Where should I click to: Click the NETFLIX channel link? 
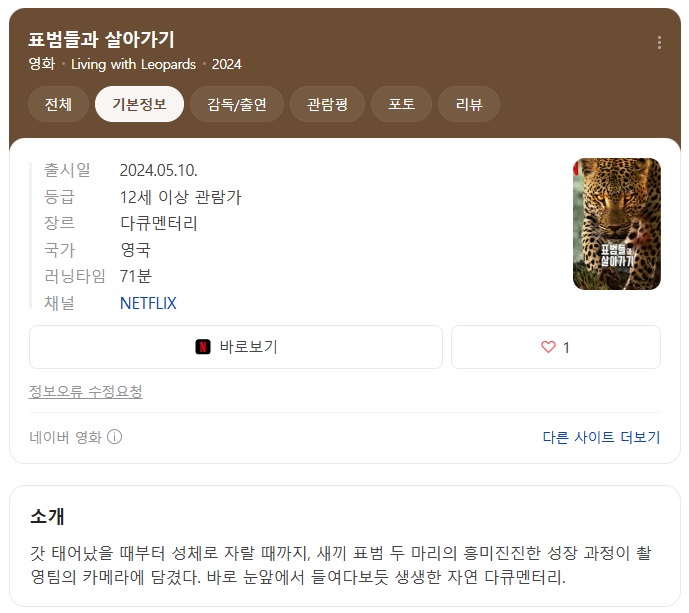[x=148, y=303]
